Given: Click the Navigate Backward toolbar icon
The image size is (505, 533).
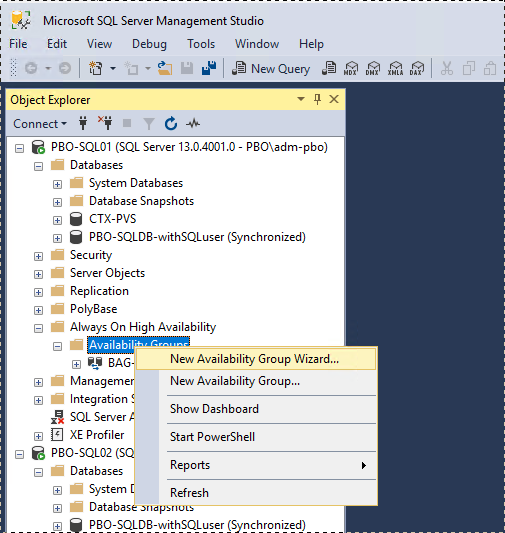Looking at the screenshot, I should coord(31,68).
